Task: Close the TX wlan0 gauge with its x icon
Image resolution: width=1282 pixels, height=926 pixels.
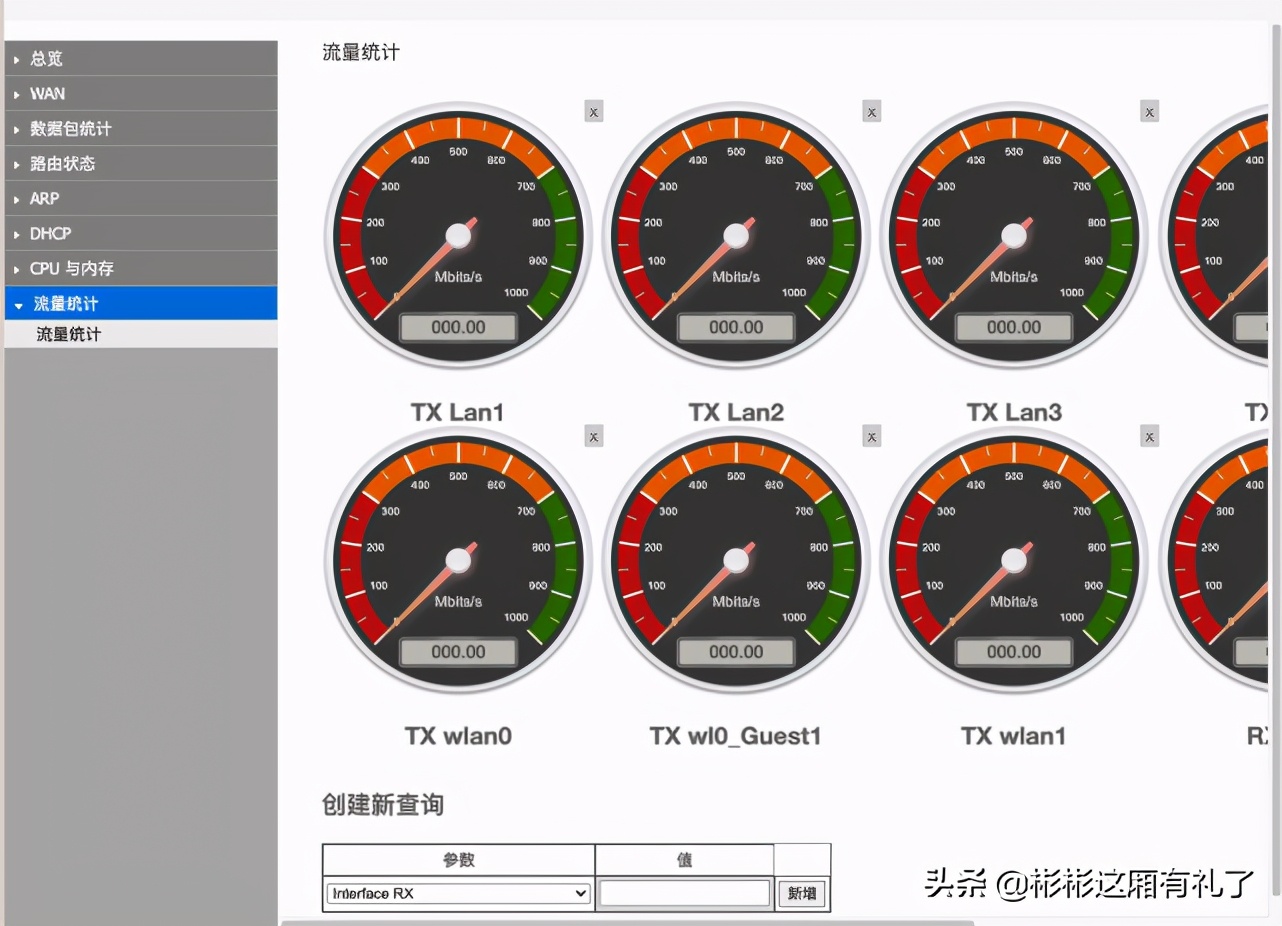Action: 594,436
